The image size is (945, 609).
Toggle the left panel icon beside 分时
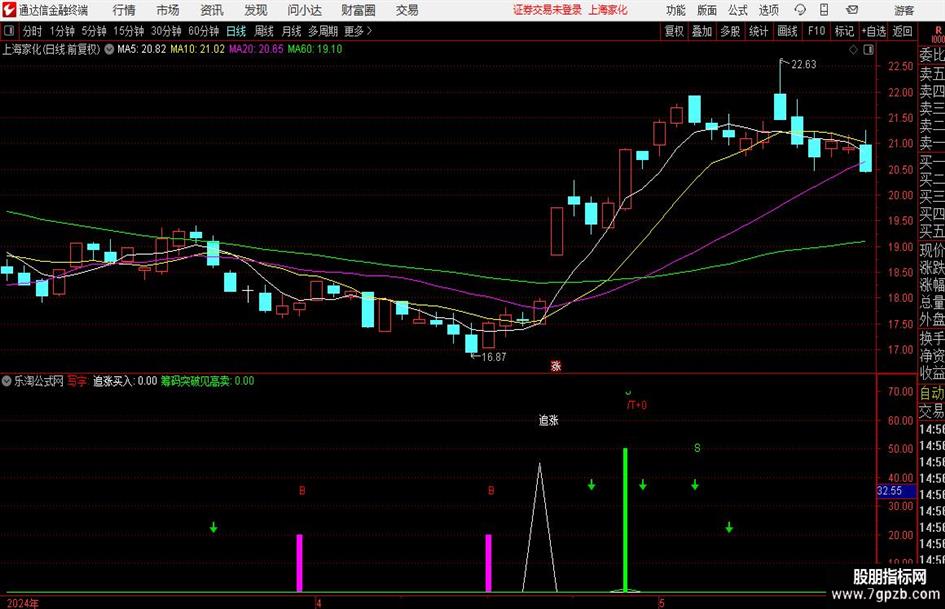click(8, 31)
